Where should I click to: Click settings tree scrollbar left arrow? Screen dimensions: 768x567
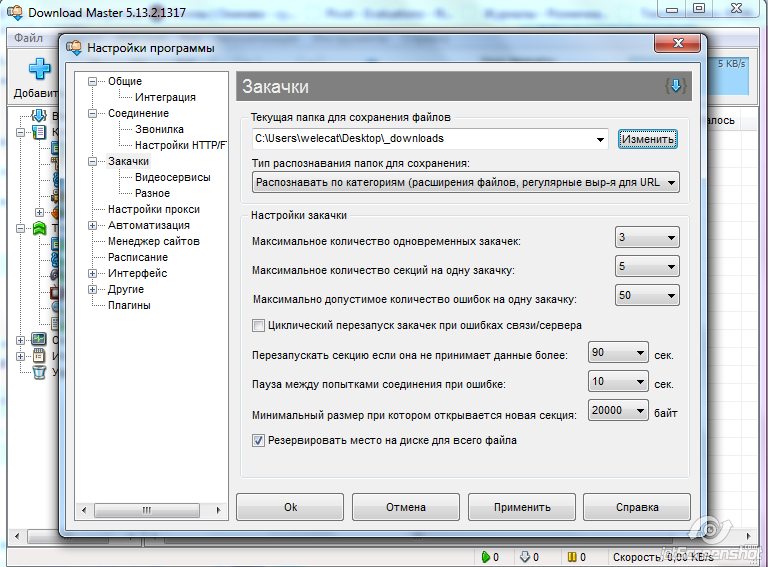click(84, 511)
